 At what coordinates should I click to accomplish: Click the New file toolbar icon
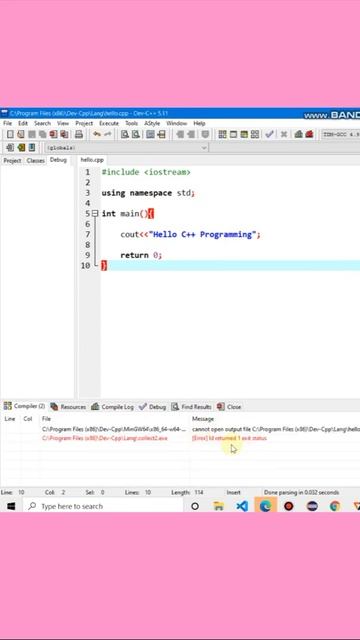click(x=10, y=134)
